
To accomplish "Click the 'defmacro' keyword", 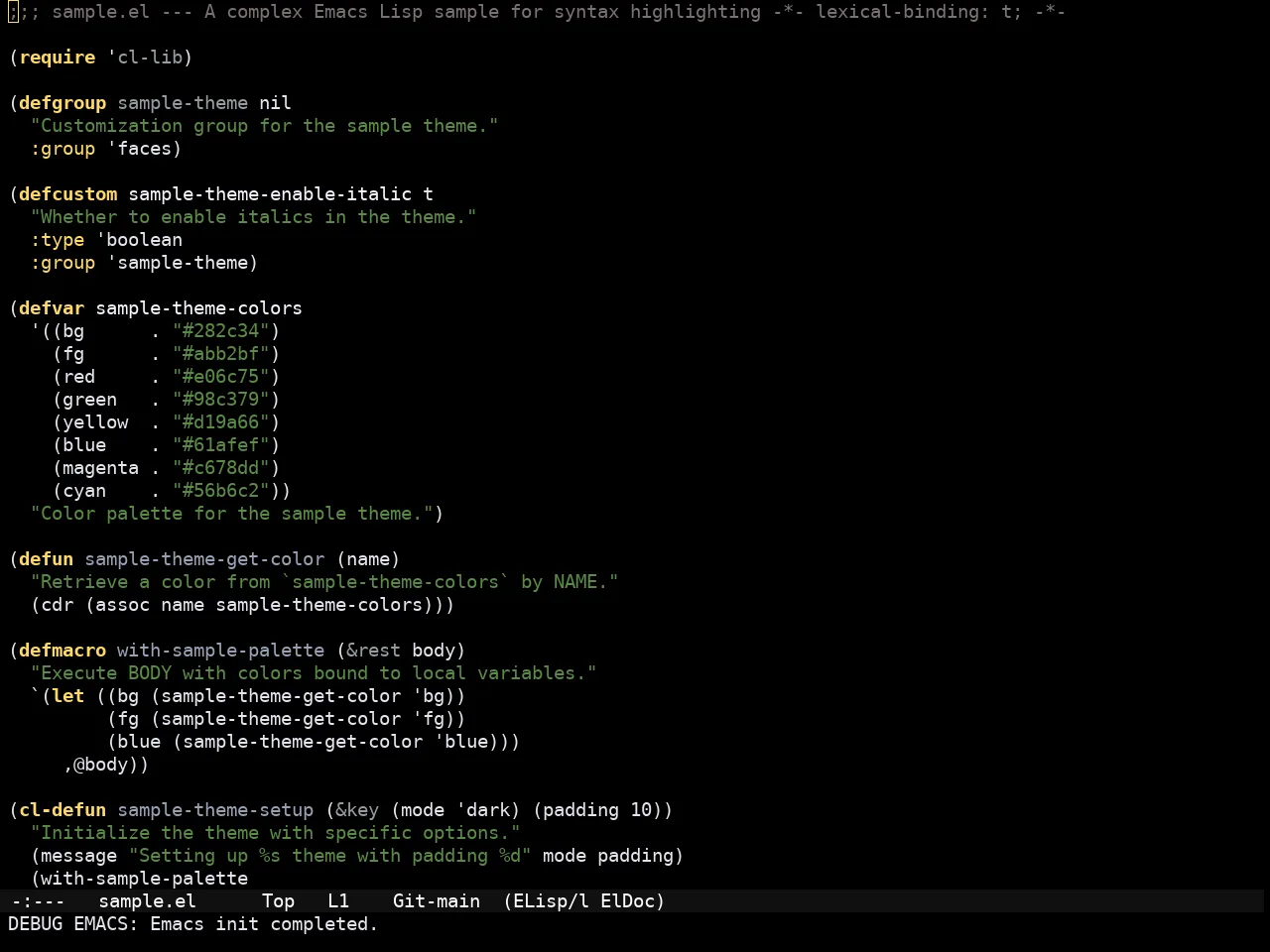I will pyautogui.click(x=63, y=651).
